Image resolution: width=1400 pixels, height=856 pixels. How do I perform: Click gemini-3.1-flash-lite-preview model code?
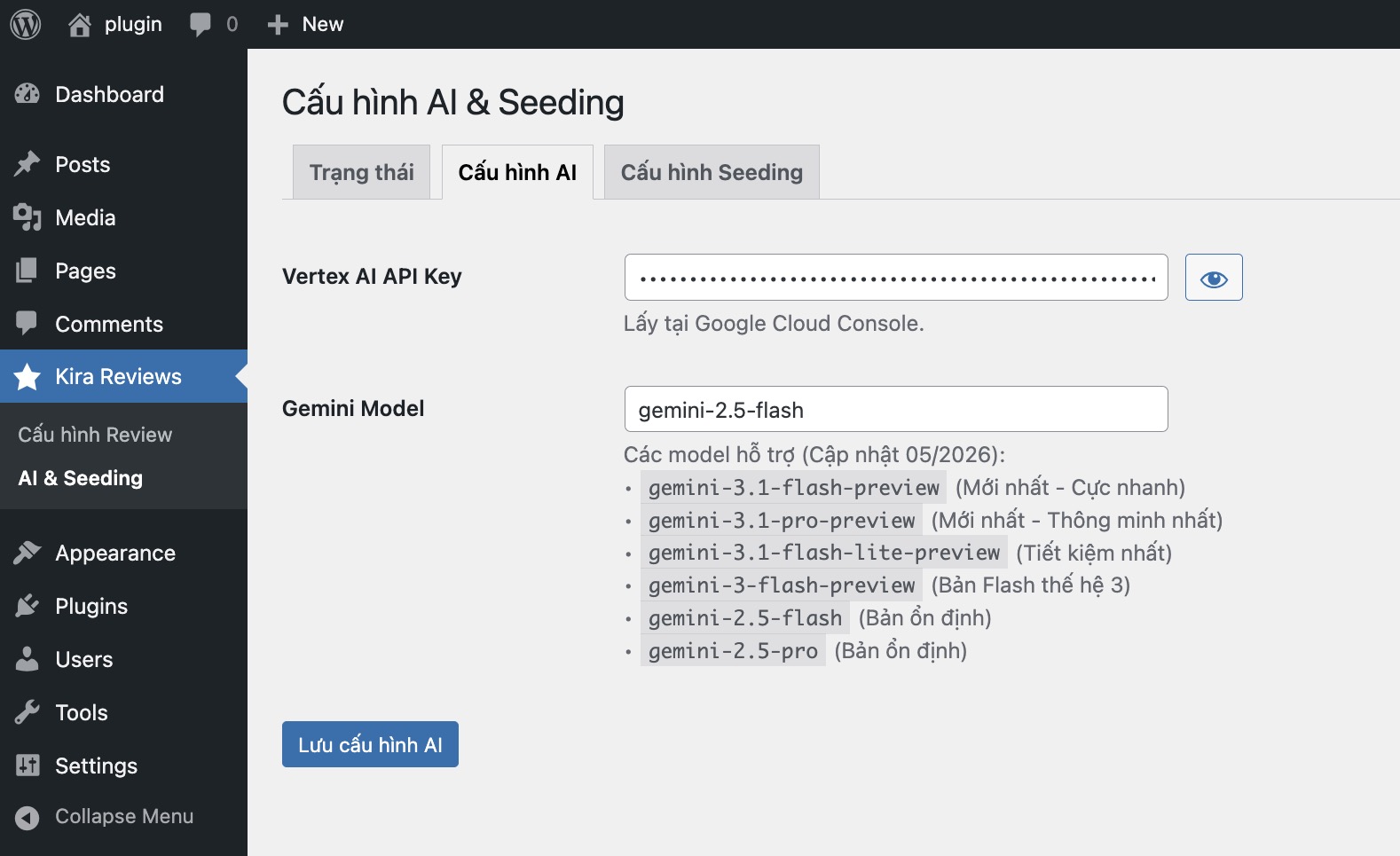click(x=824, y=553)
